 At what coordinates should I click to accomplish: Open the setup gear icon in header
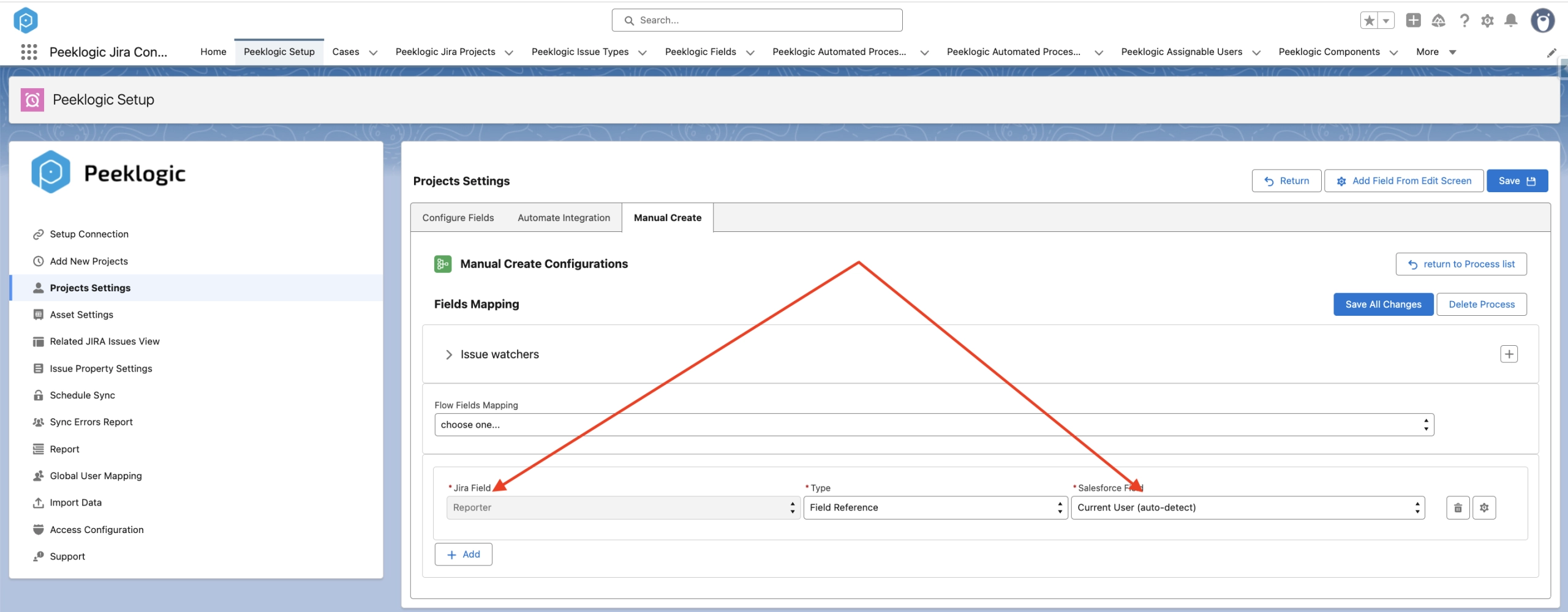pos(1487,21)
